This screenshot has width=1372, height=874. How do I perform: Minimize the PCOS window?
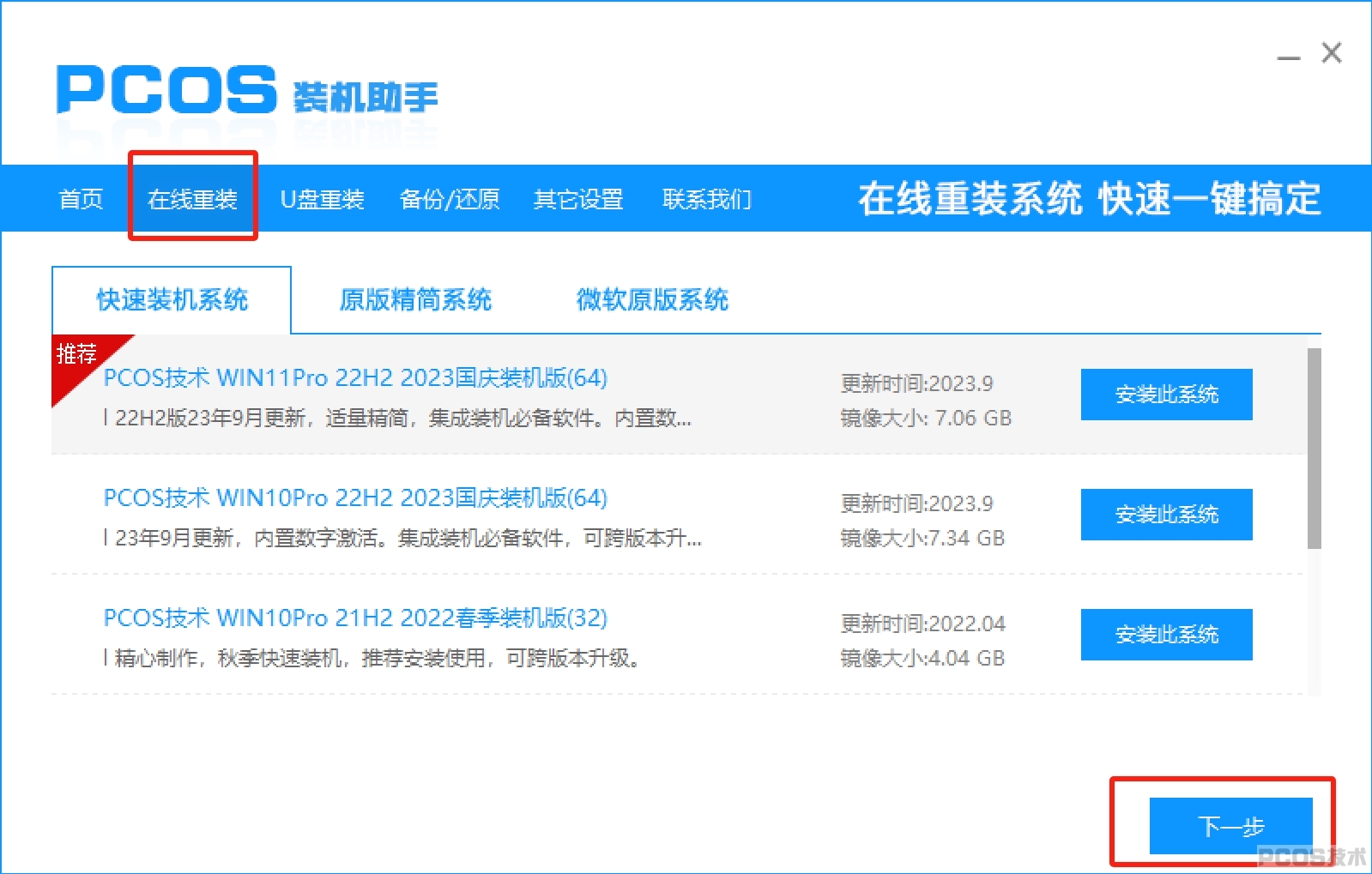pos(1288,57)
